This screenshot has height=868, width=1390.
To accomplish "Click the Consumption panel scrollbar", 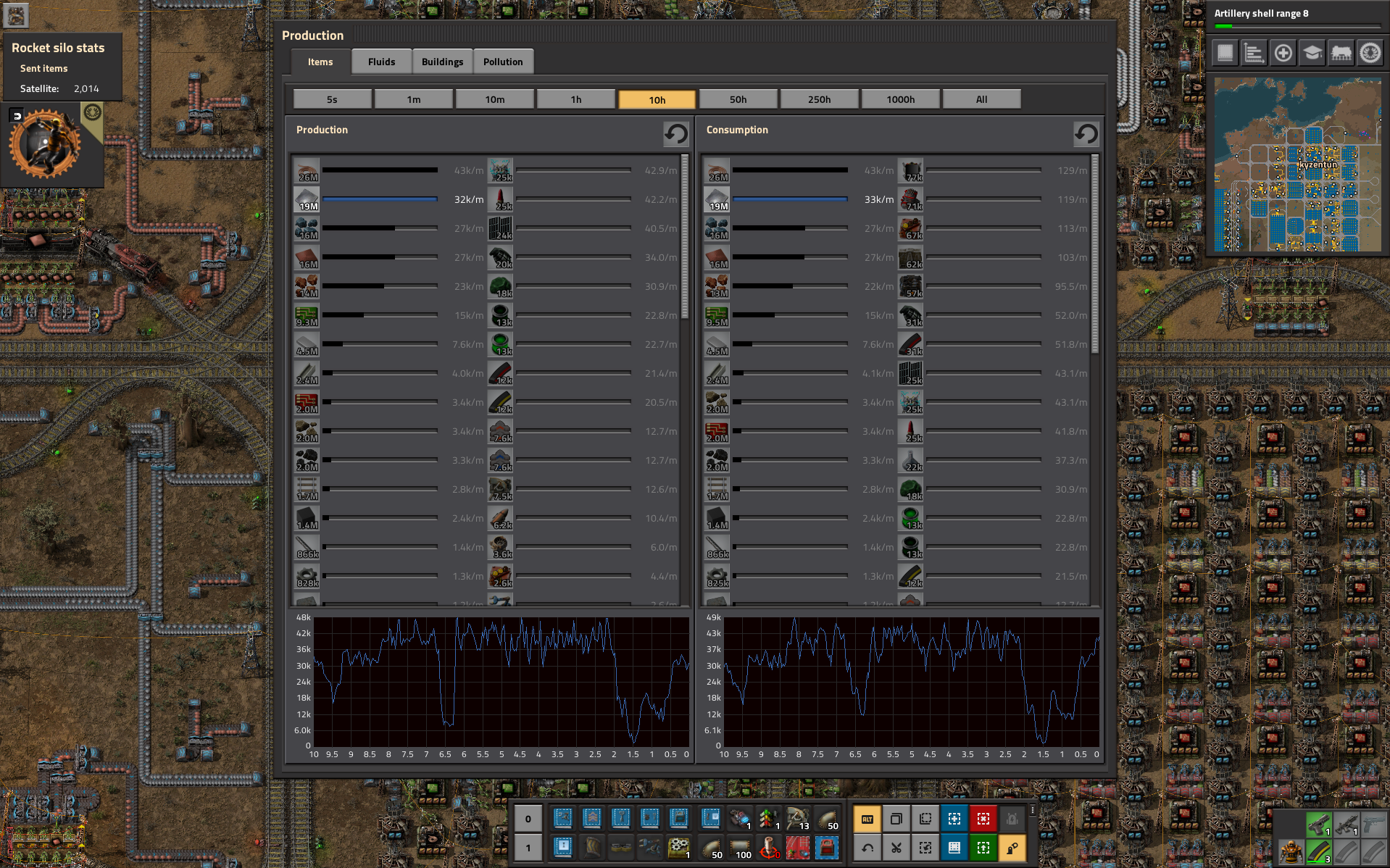I will (x=1094, y=254).
